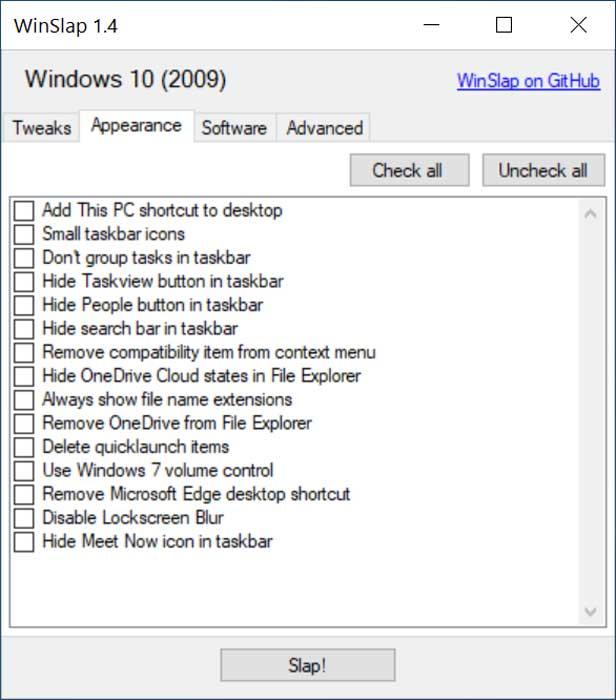
Task: Enable Add This PC shortcut to desktop
Action: 24,211
